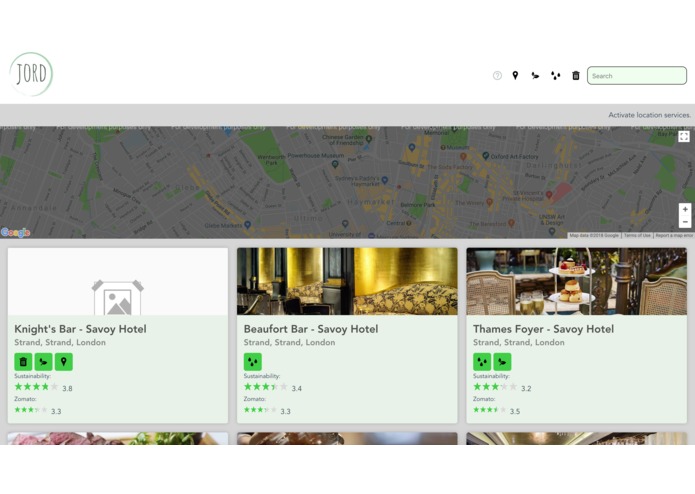Click The Winery marker on map
The width and height of the screenshot is (695, 494).
click(x=489, y=202)
